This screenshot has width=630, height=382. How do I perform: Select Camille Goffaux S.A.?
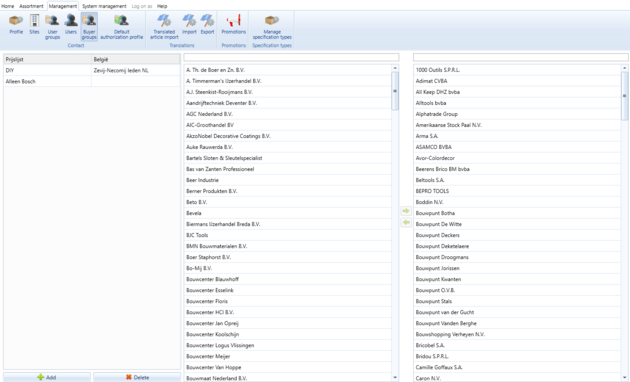tap(517, 367)
